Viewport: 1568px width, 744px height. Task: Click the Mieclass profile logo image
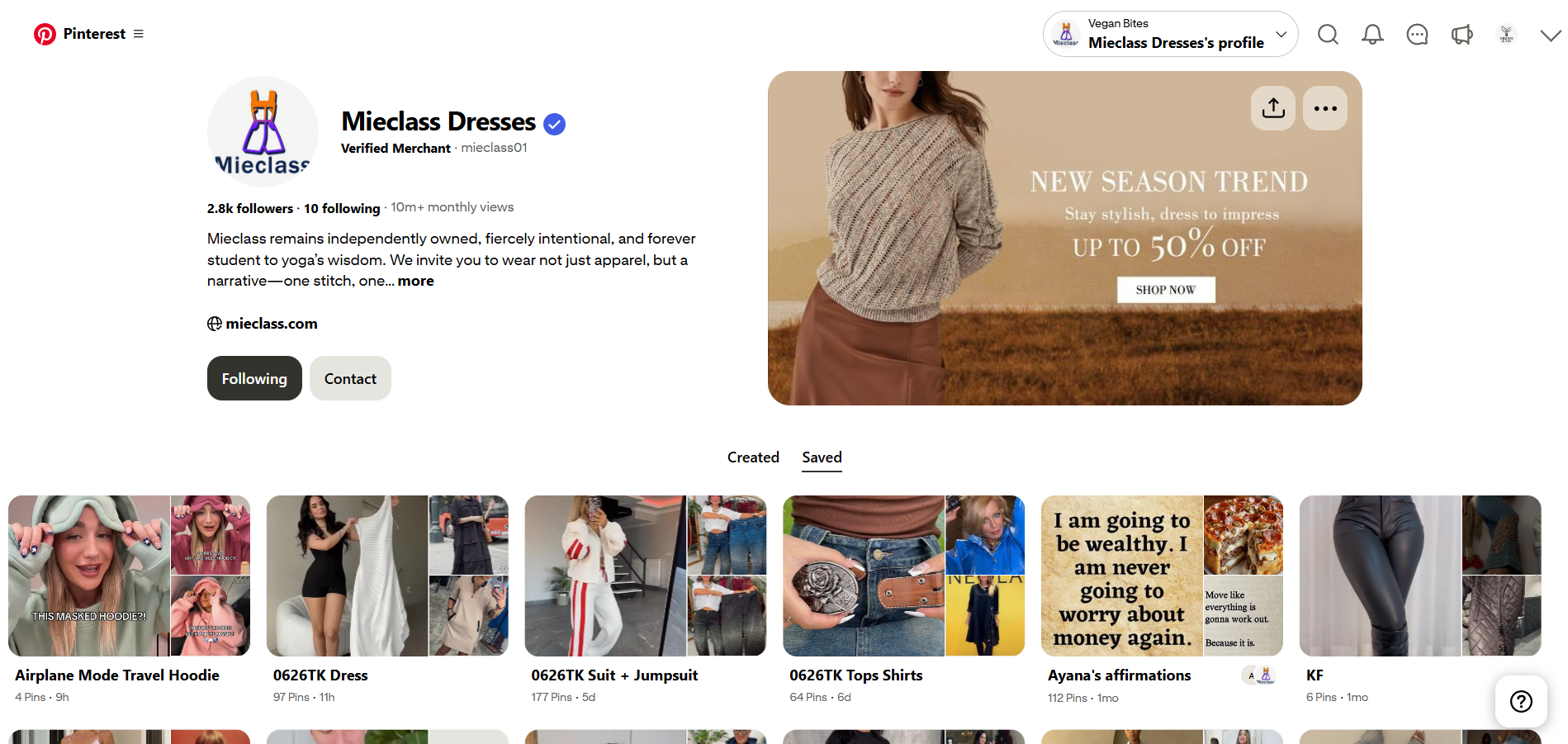263,132
